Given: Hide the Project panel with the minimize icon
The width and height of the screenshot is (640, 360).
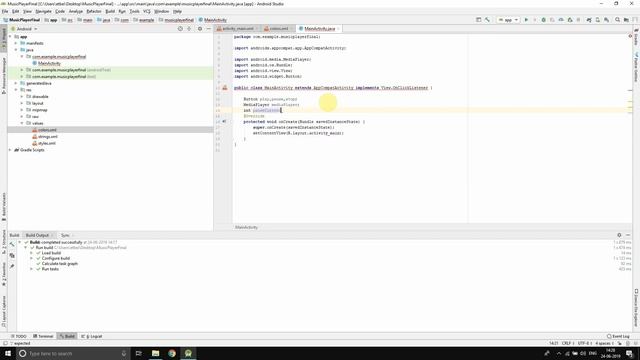Looking at the screenshot, I should tap(209, 29).
